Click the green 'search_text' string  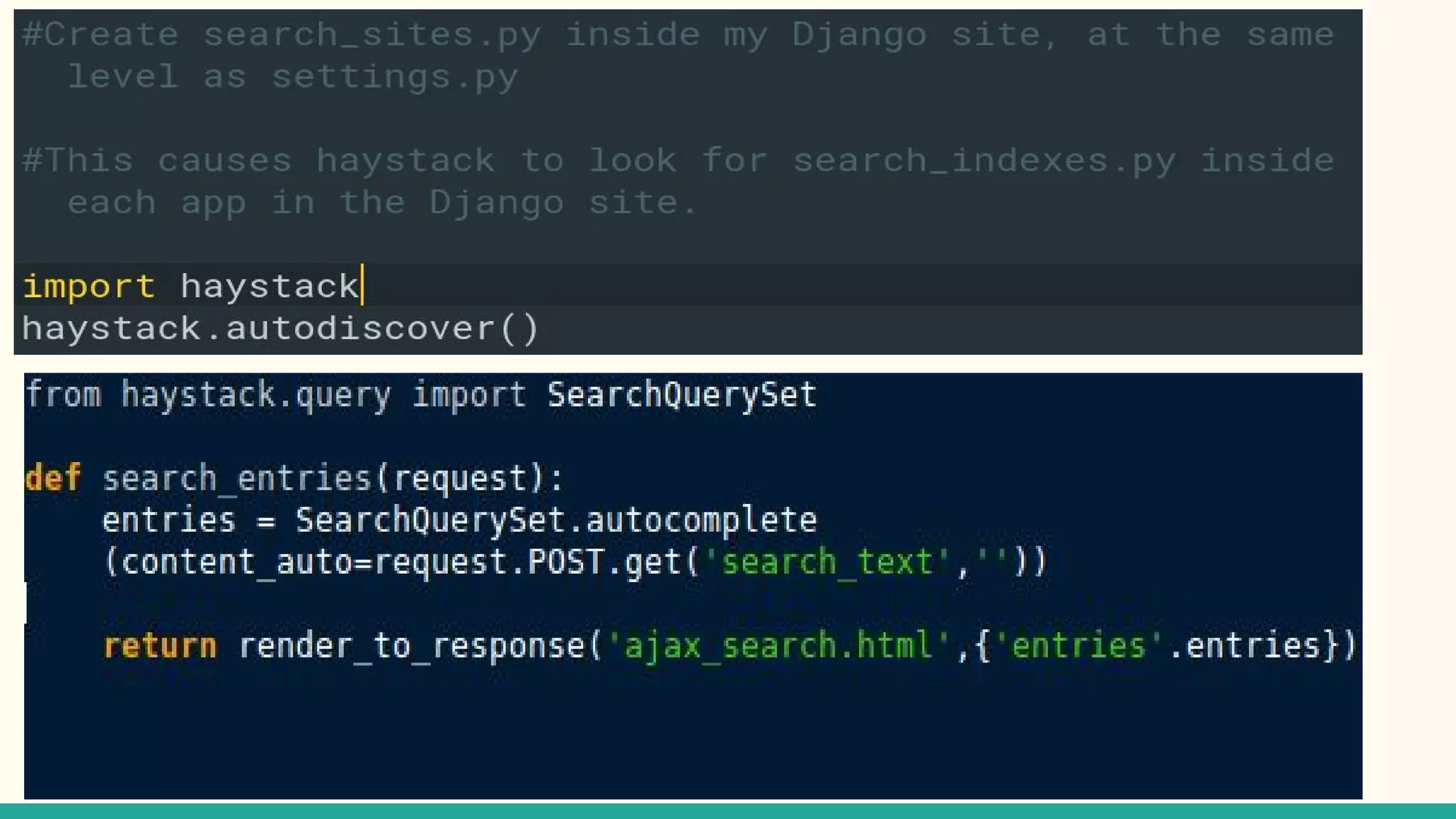(828, 562)
